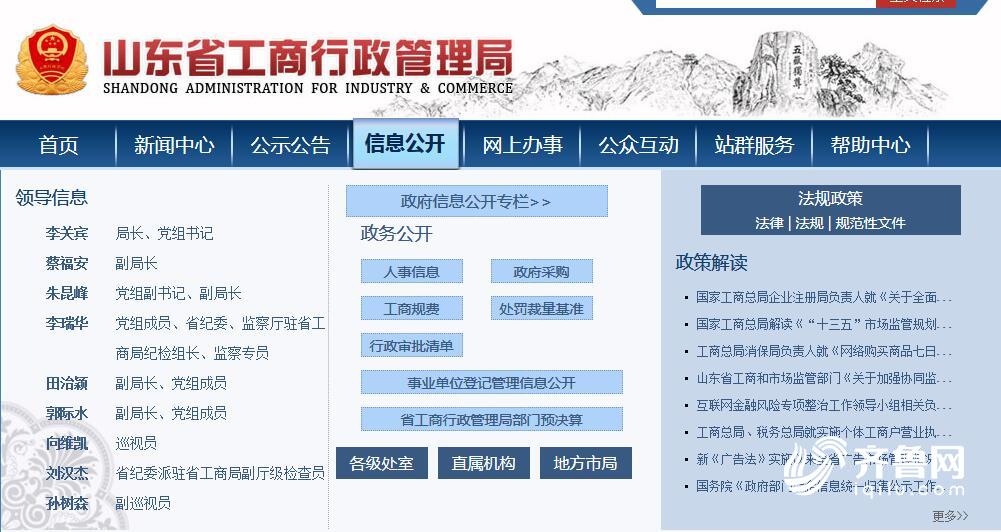
Task: Click the site title 山东省工商行政管理局
Action: pos(308,57)
